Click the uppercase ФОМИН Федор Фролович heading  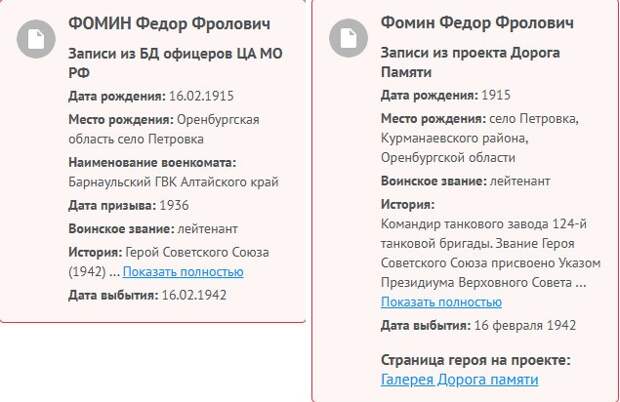[169, 24]
